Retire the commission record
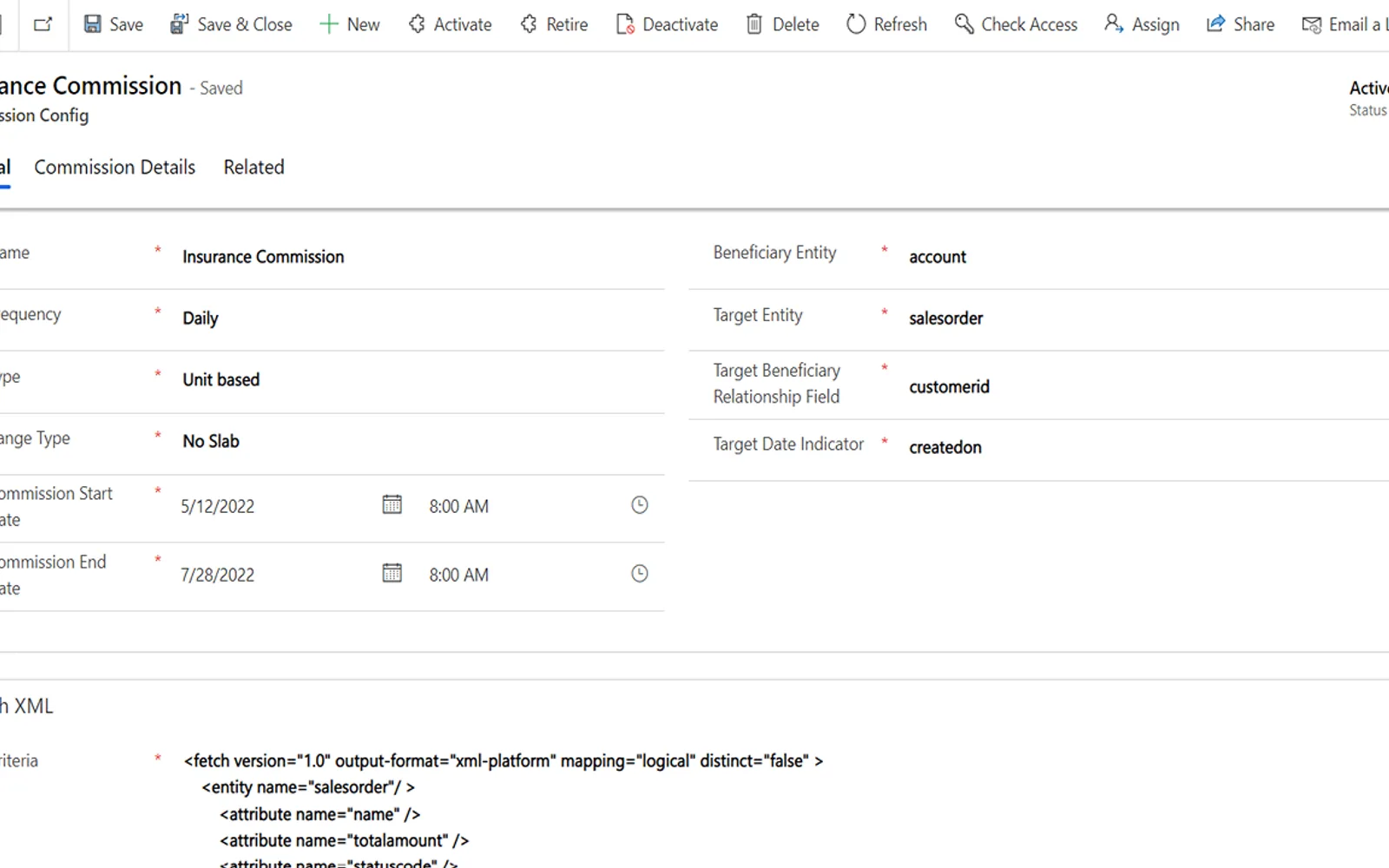 click(x=554, y=24)
